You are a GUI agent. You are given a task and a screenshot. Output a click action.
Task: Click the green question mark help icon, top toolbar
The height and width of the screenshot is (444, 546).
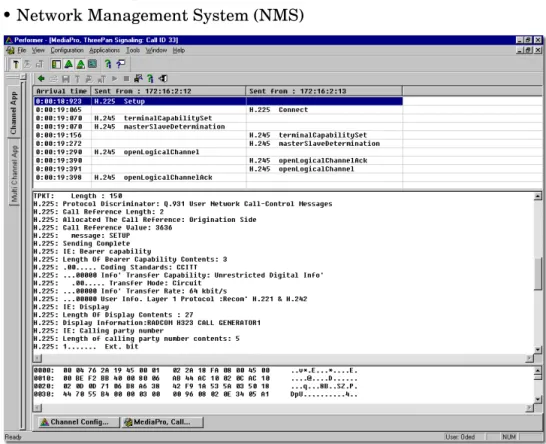(108, 64)
